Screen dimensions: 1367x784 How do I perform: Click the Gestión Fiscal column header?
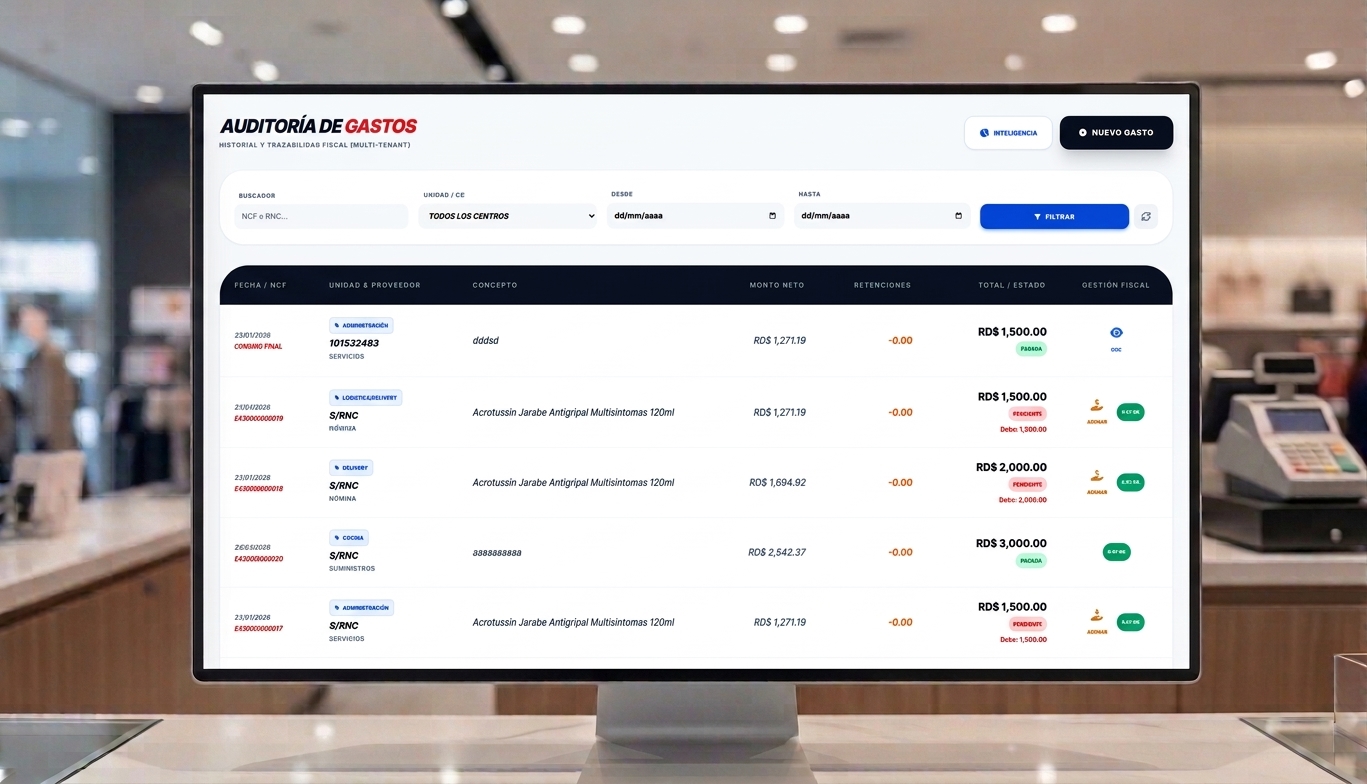point(1116,285)
